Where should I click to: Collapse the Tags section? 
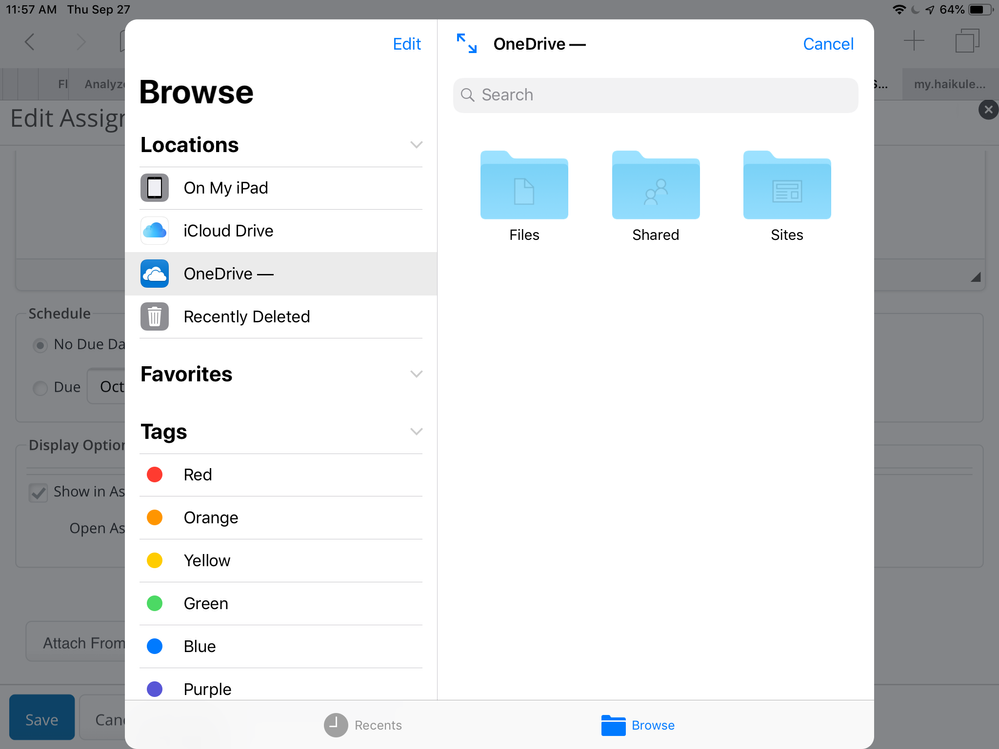(x=416, y=432)
